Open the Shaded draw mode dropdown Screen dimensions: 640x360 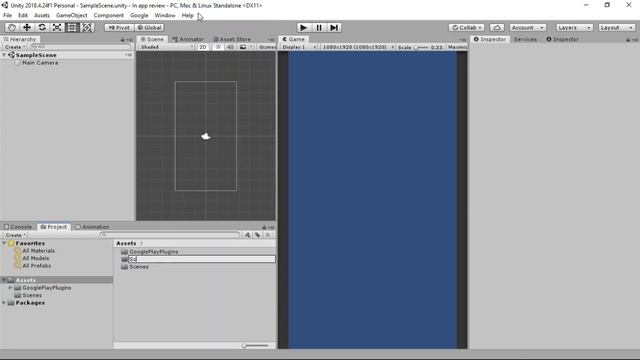tap(167, 47)
